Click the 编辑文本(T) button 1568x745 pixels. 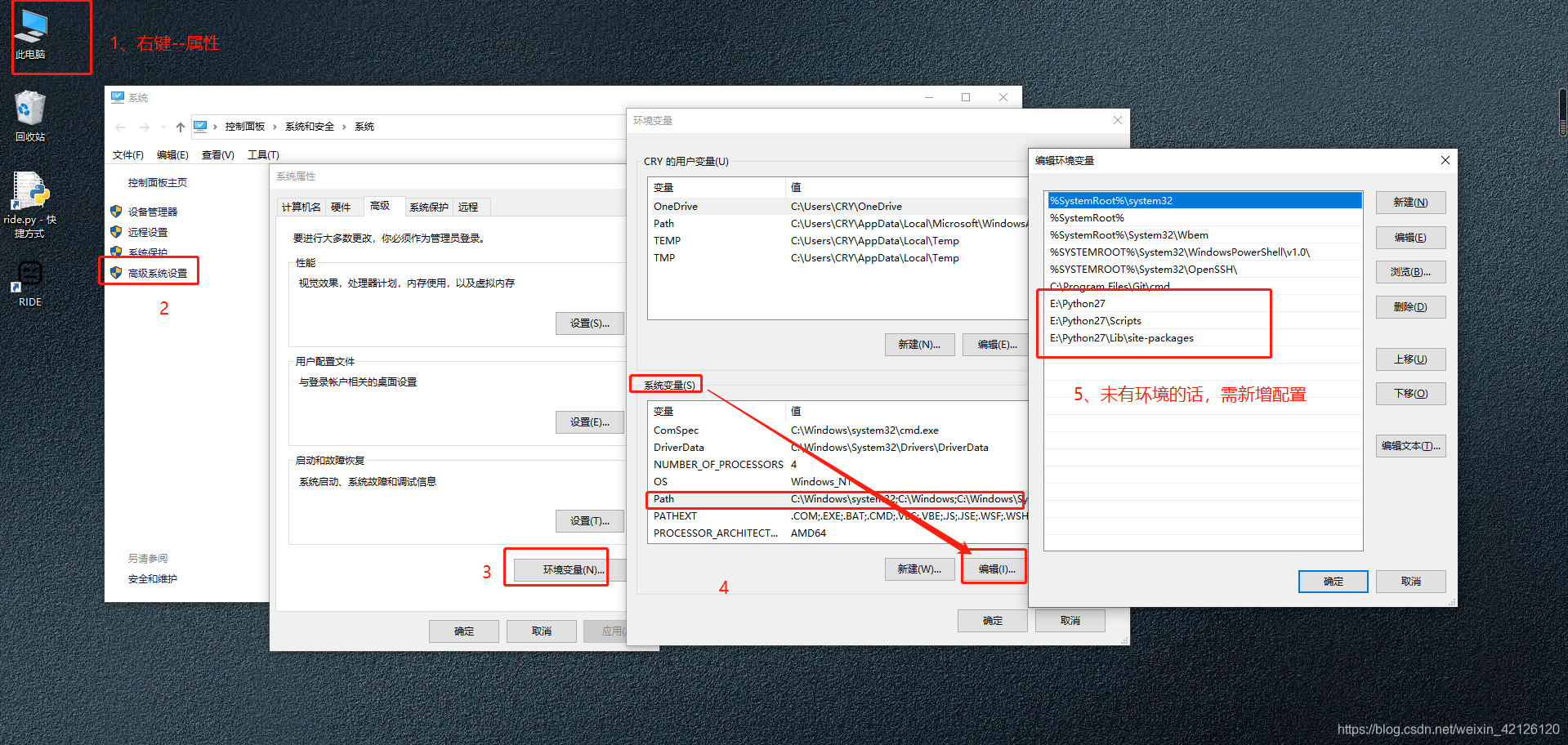click(x=1410, y=445)
